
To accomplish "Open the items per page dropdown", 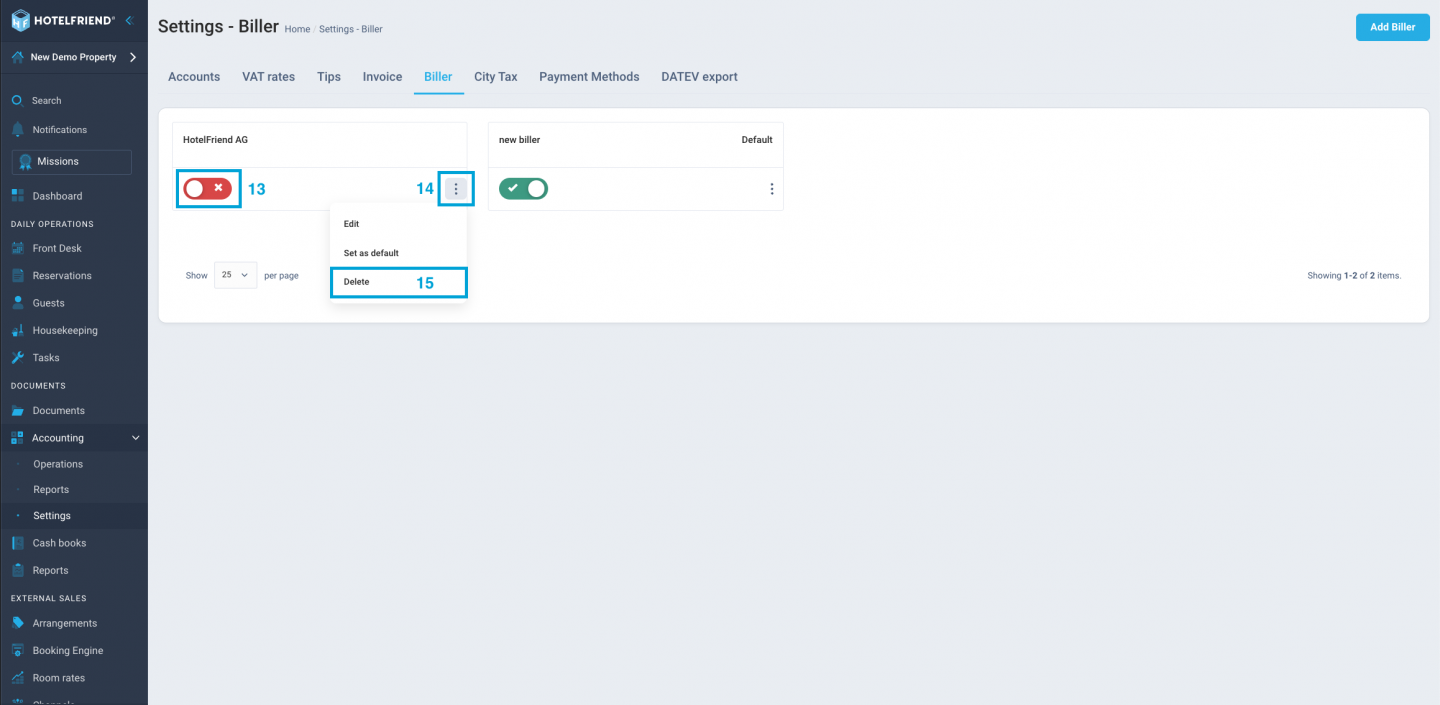I will pos(234,274).
